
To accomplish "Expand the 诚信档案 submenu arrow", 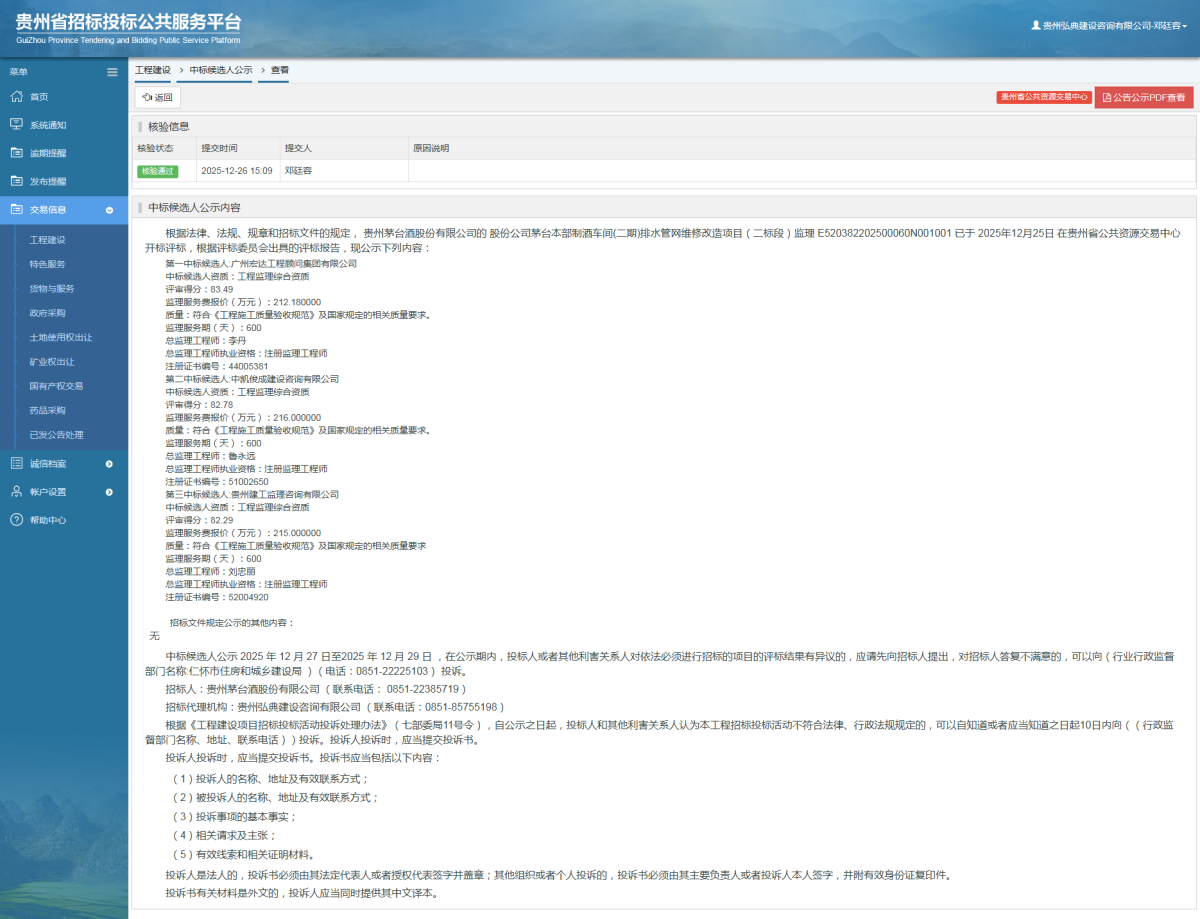I will click(109, 464).
